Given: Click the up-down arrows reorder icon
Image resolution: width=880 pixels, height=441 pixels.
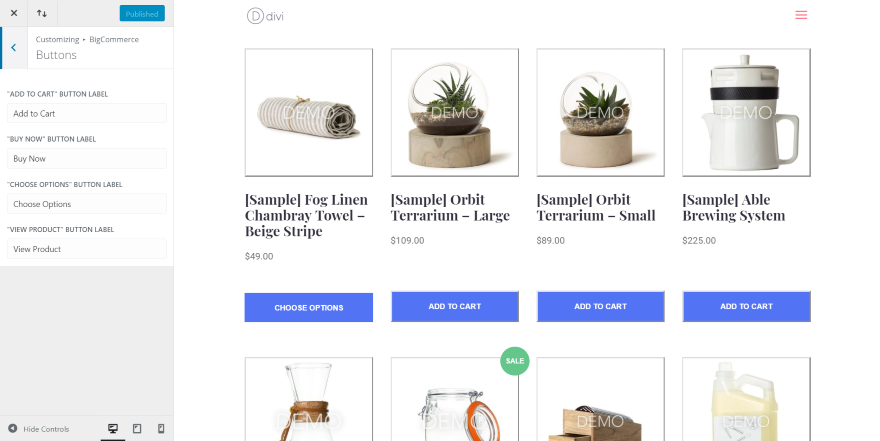Looking at the screenshot, I should pos(42,13).
